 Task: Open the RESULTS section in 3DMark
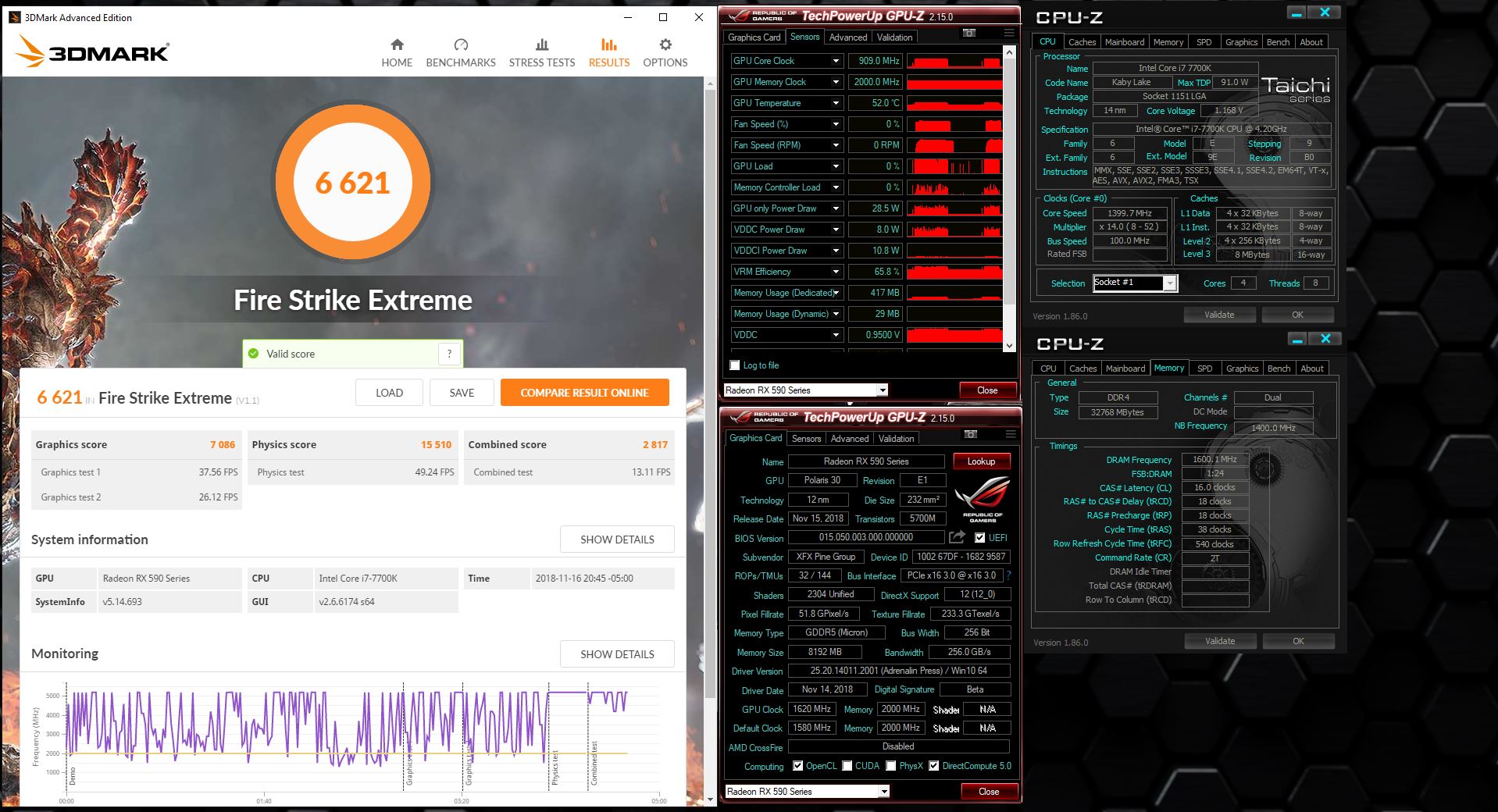609,53
